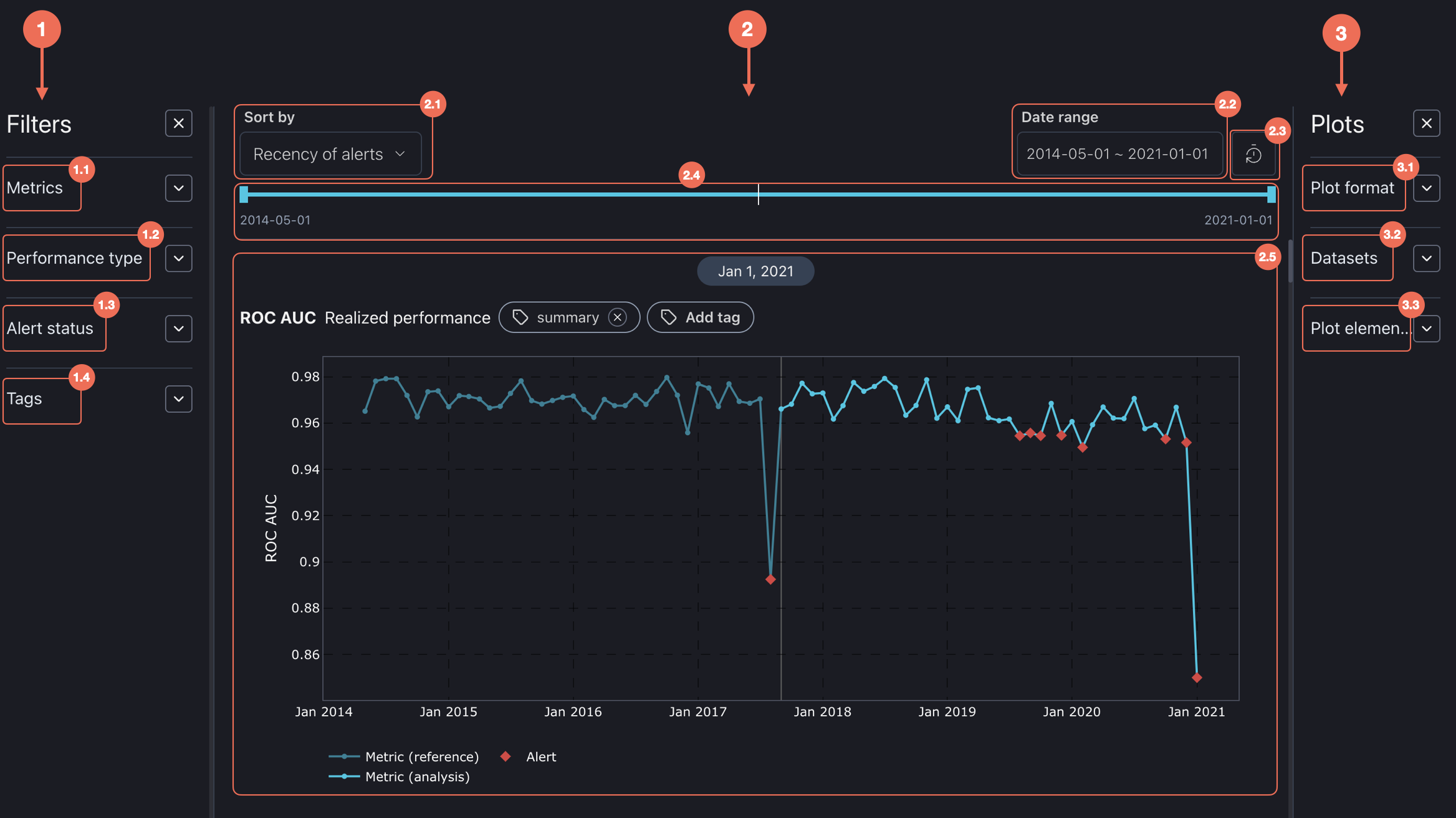
Task: Expand the Metrics filter chevron
Action: [178, 188]
